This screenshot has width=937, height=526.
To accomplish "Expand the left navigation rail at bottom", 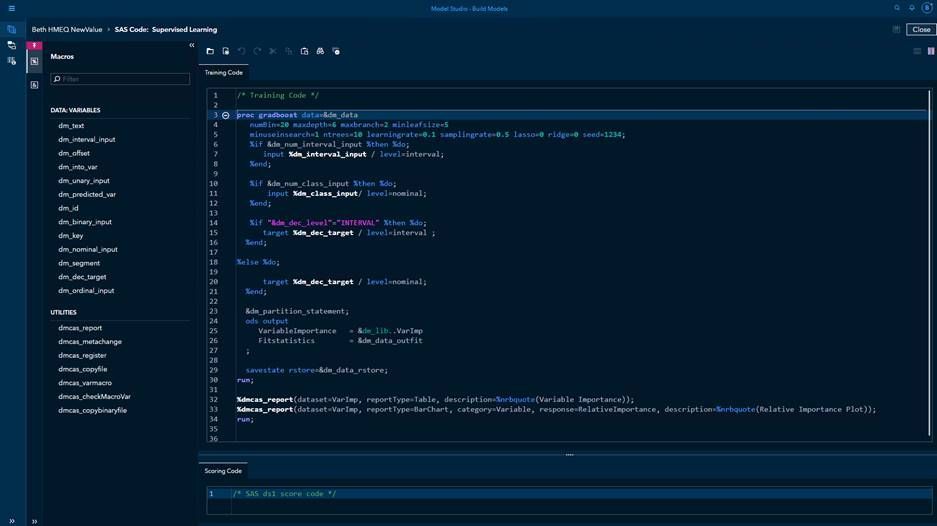I will (34, 521).
